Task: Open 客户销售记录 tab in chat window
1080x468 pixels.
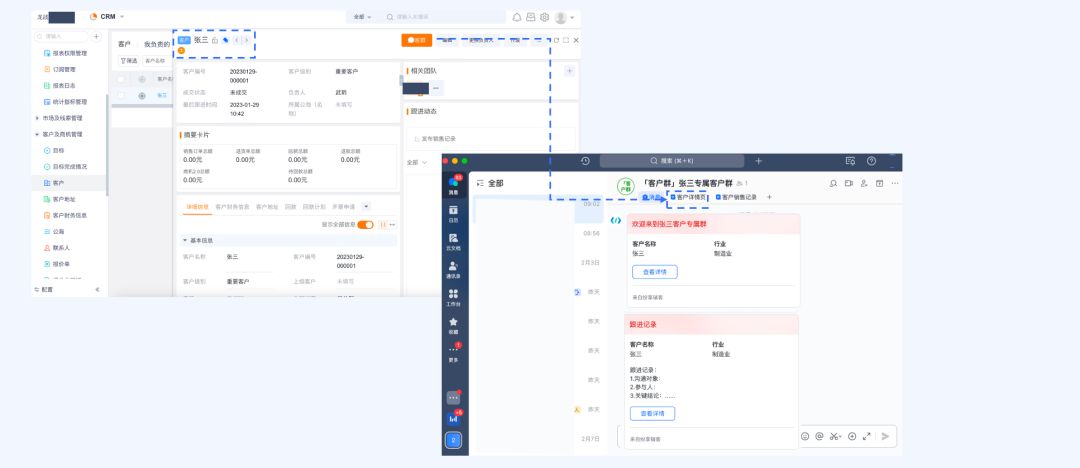Action: tap(736, 197)
